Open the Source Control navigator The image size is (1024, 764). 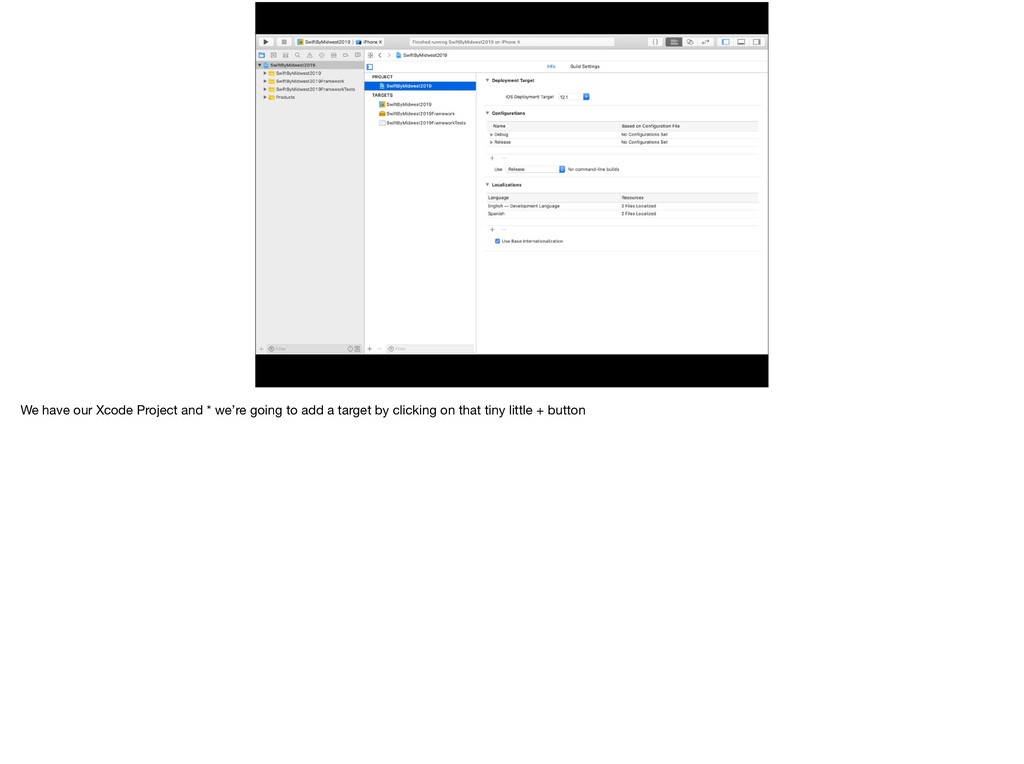coord(274,56)
